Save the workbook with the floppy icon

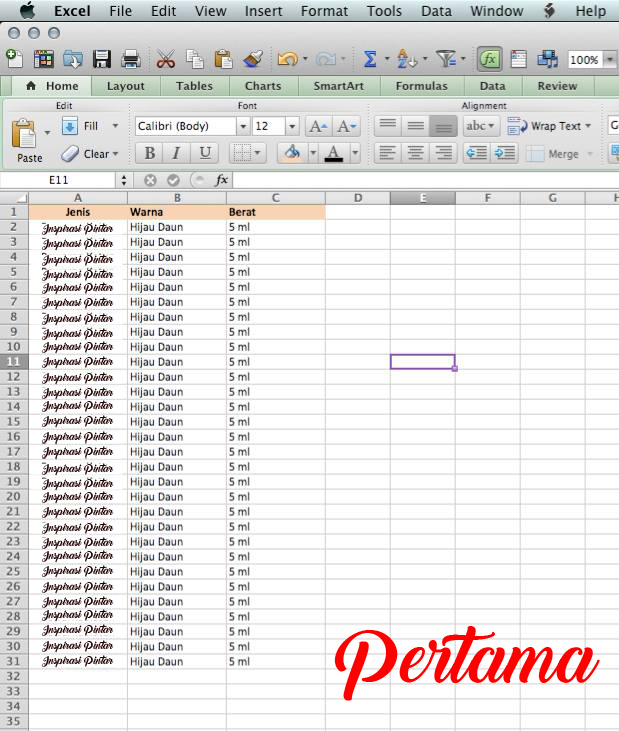pos(102,59)
